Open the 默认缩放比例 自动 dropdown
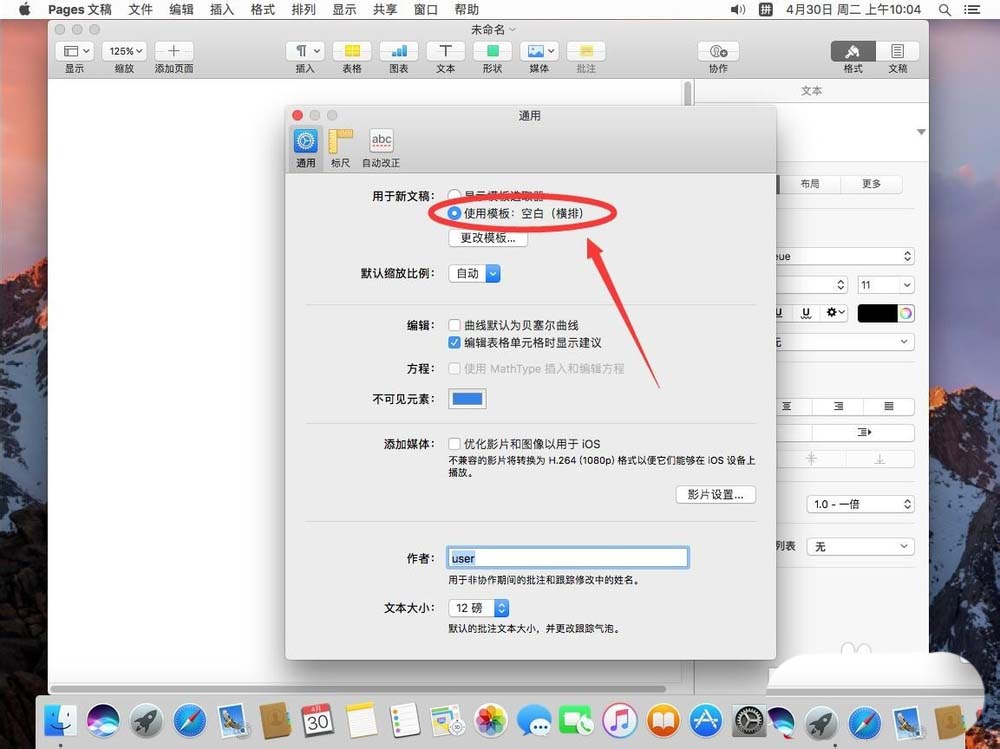 point(474,272)
